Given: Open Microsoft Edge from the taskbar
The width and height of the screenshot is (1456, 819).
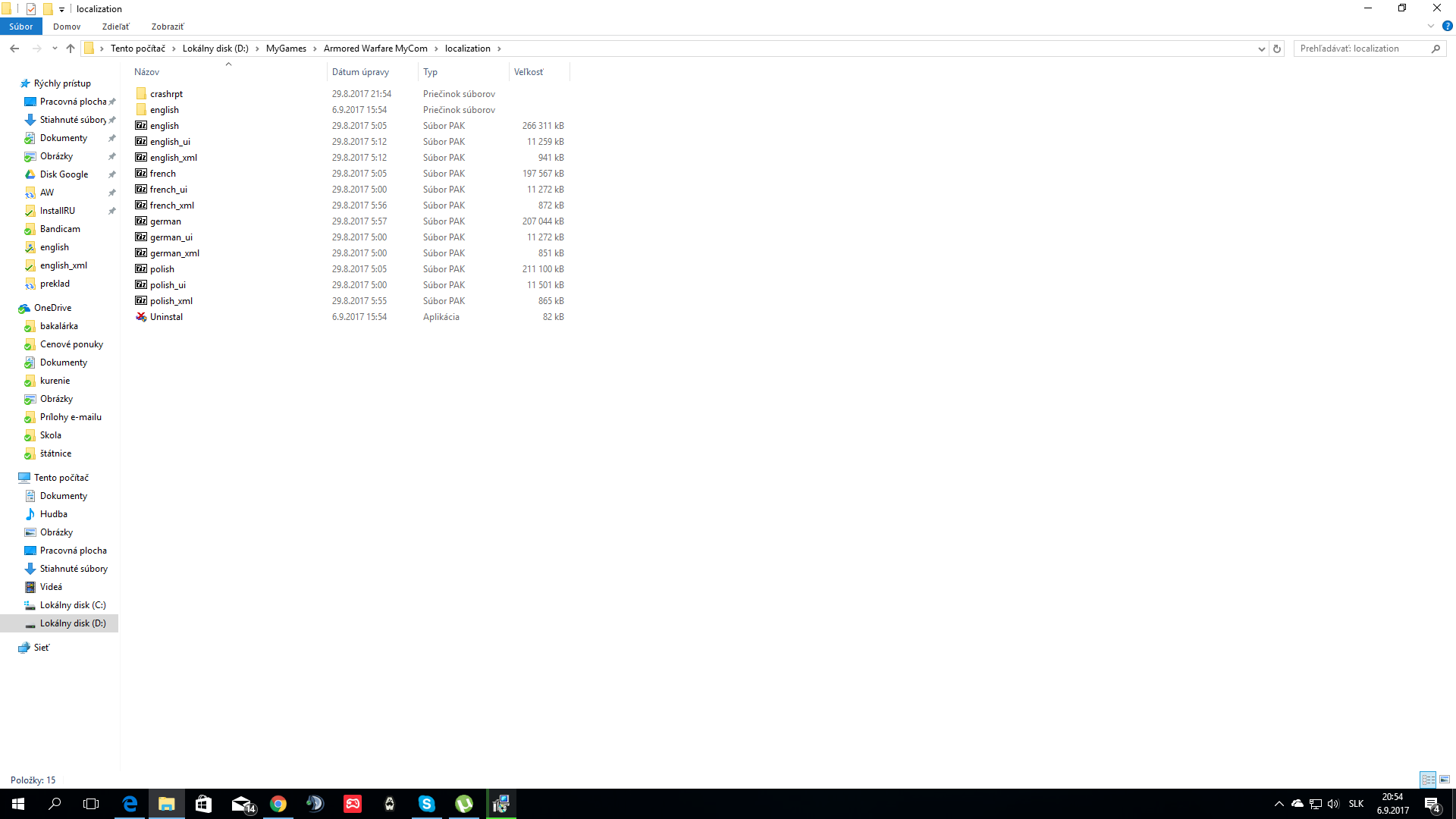Looking at the screenshot, I should [130, 804].
